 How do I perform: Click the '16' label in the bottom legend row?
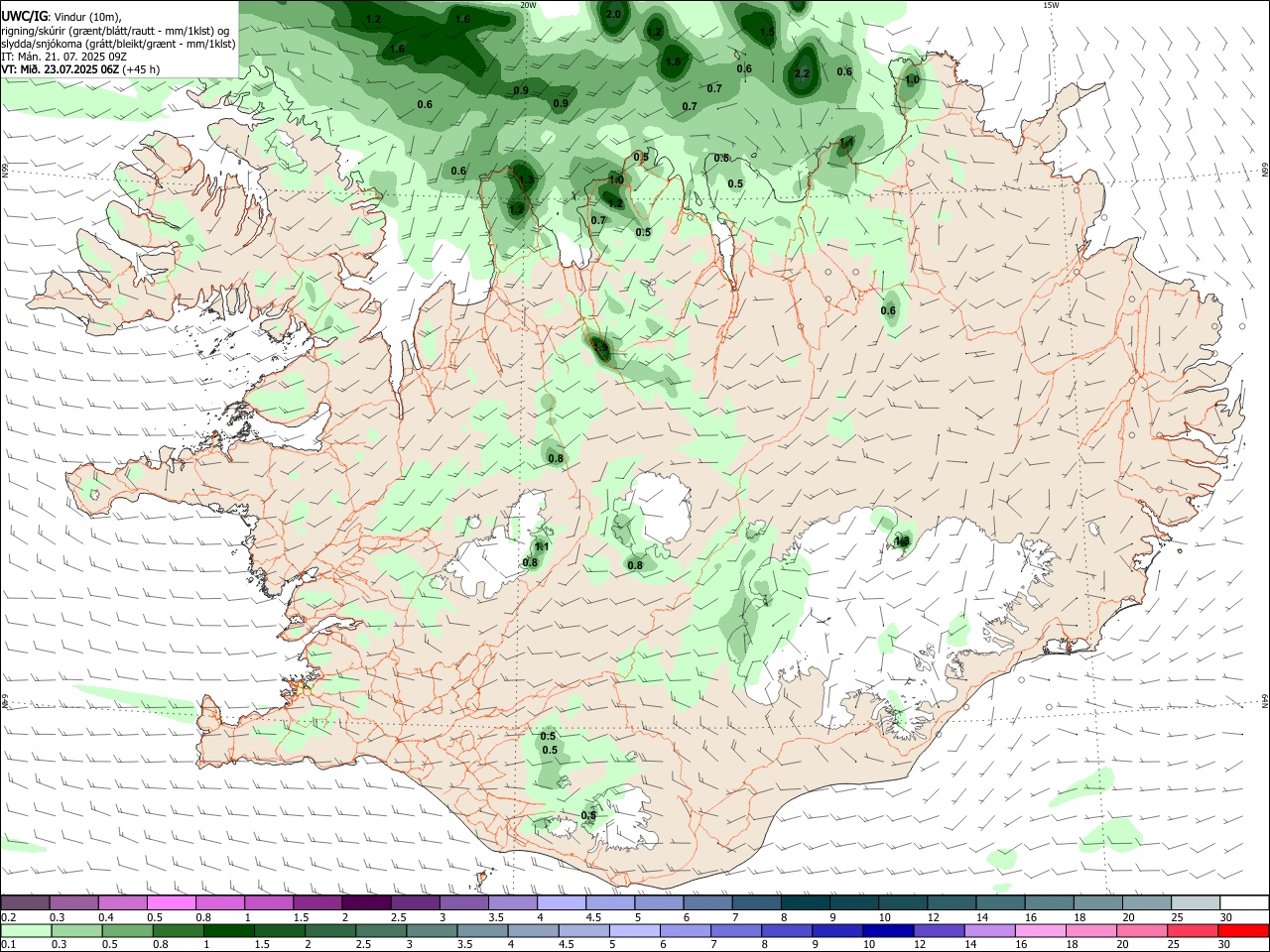1021,944
